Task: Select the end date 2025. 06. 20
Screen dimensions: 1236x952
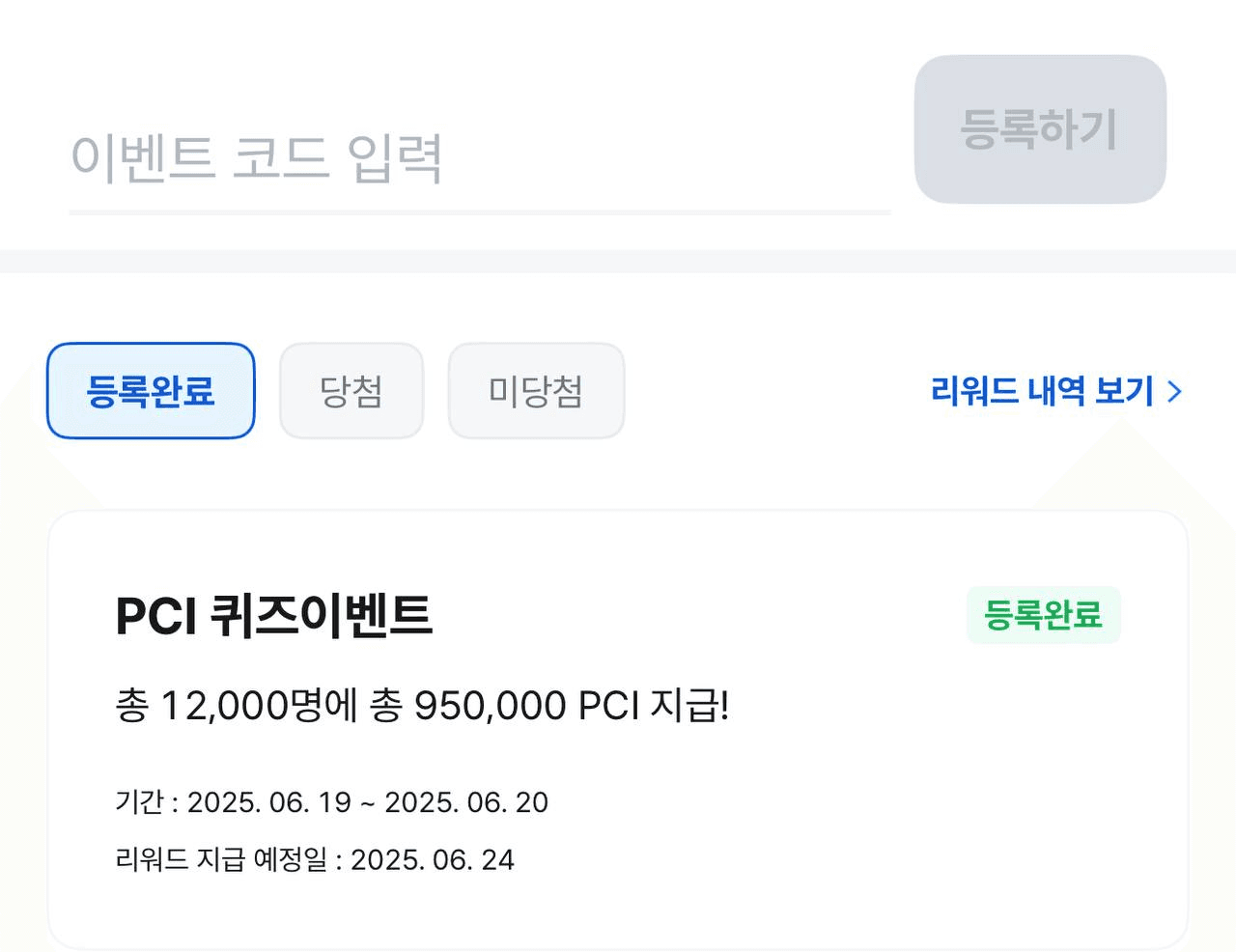Action: 466,802
